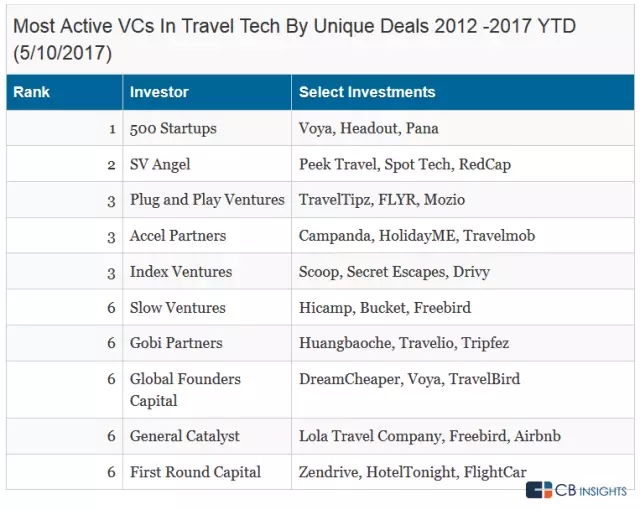Select the First Round Capital row
640x510 pixels.
click(320, 472)
